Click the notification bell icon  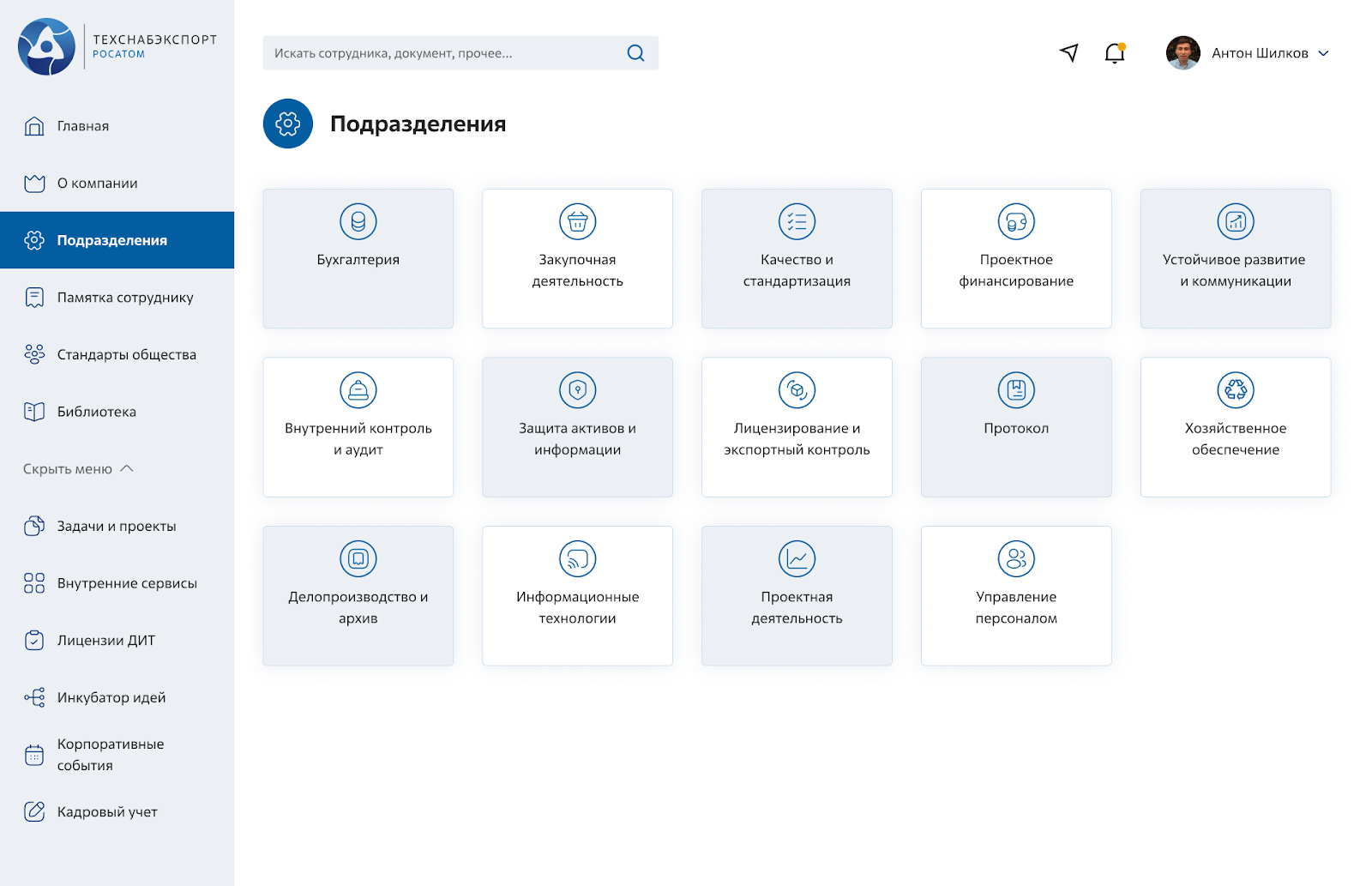1114,53
